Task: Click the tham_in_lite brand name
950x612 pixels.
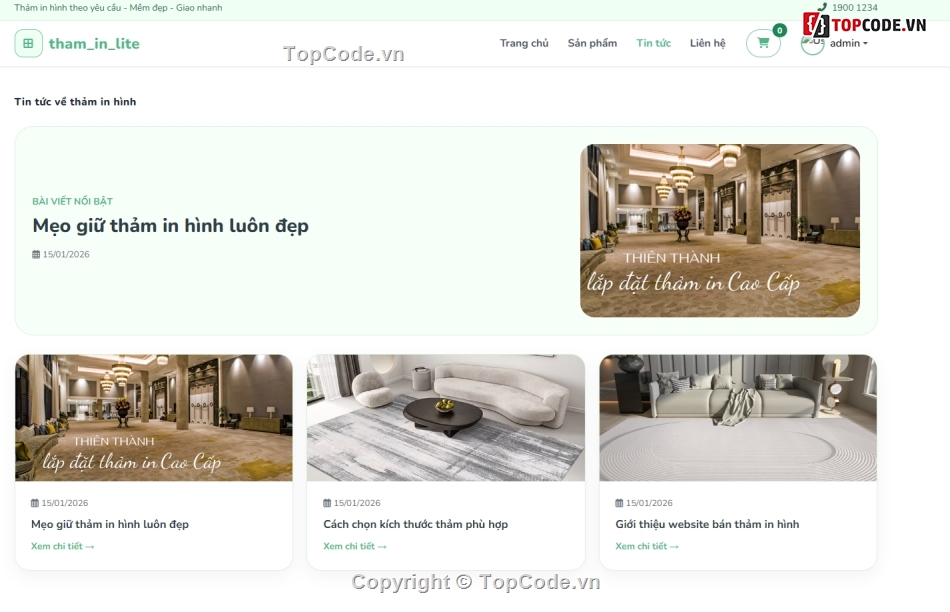Action: (x=94, y=44)
